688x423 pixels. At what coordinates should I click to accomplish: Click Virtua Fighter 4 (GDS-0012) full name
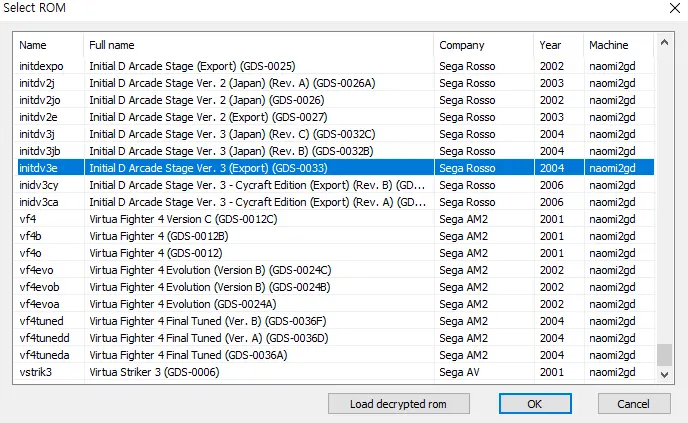pos(156,253)
